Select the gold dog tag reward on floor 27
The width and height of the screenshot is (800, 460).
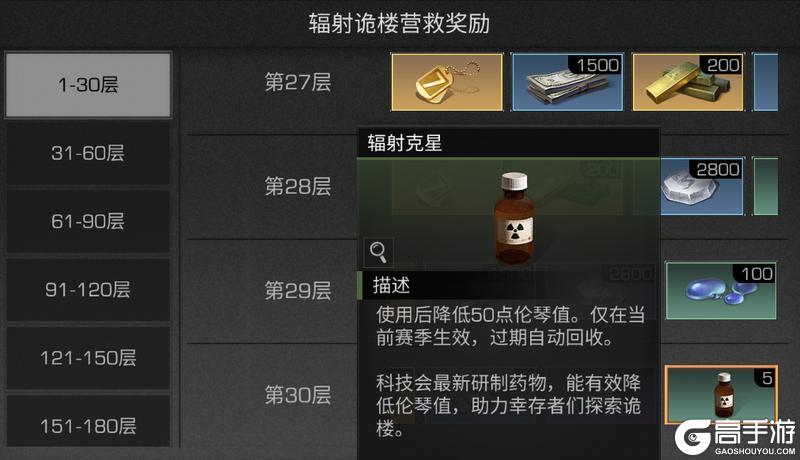click(447, 82)
